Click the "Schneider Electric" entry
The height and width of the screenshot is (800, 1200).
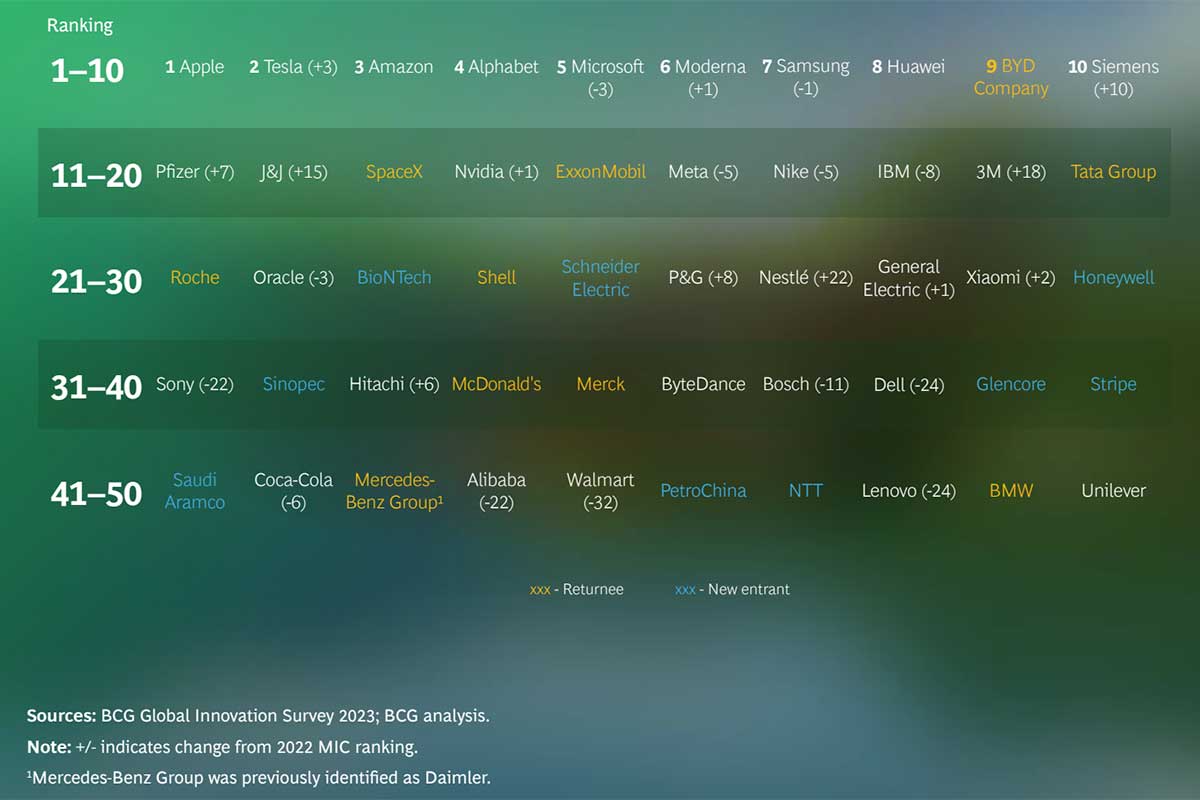point(600,278)
